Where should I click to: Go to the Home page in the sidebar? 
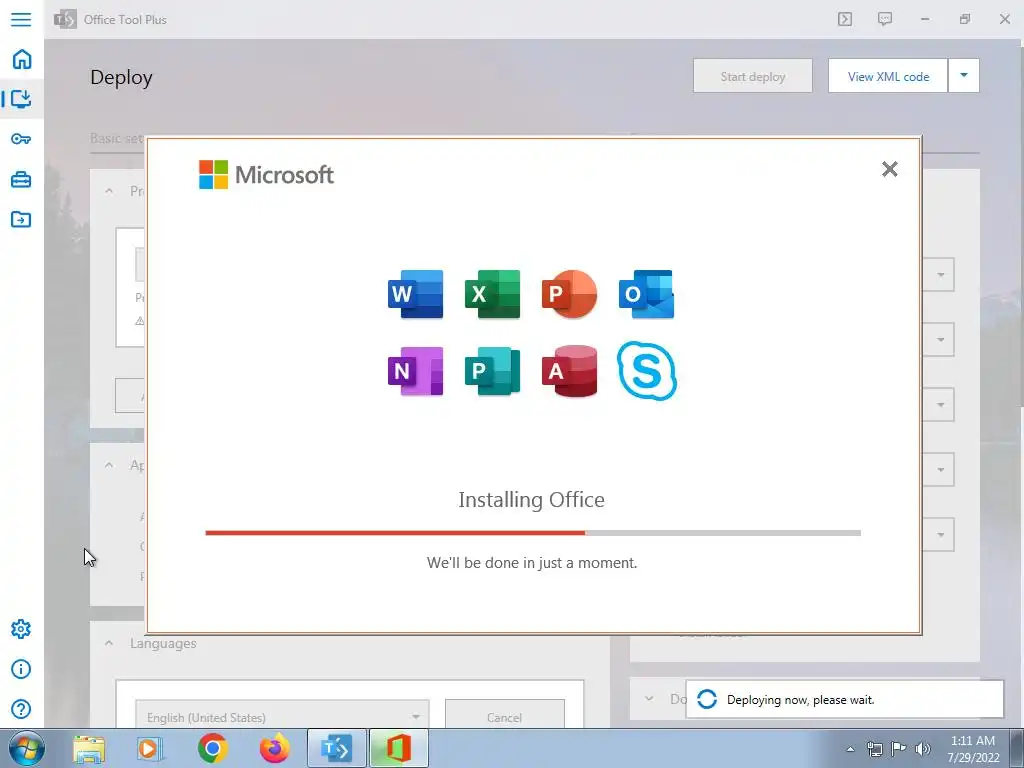(x=22, y=59)
